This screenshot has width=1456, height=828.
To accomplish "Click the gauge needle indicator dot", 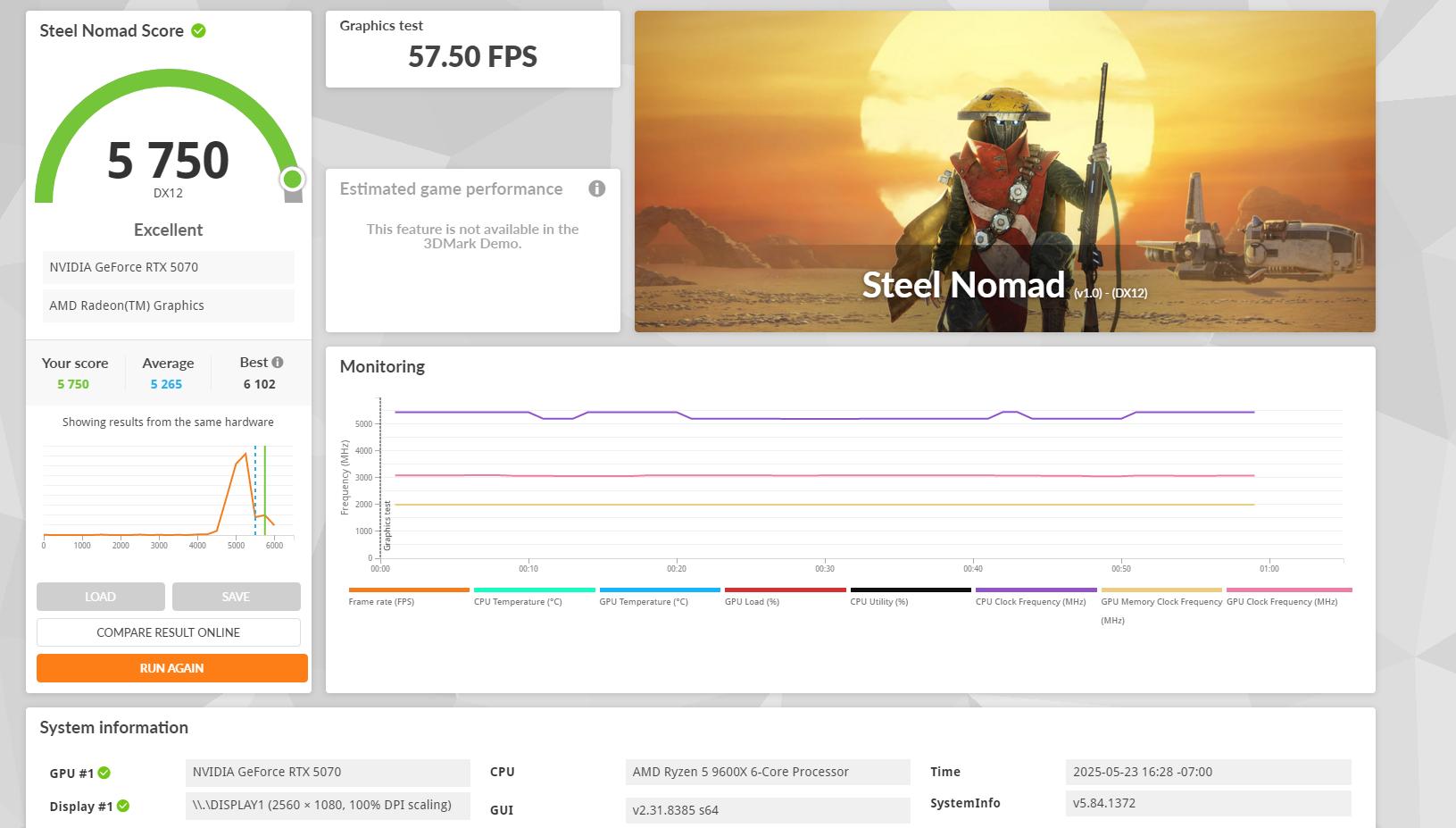I will coord(292,180).
